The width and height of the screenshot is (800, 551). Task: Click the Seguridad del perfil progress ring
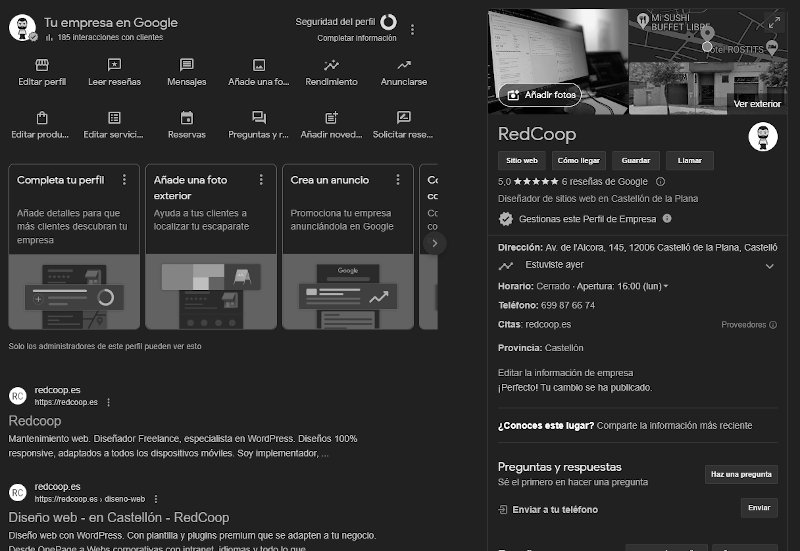(388, 22)
